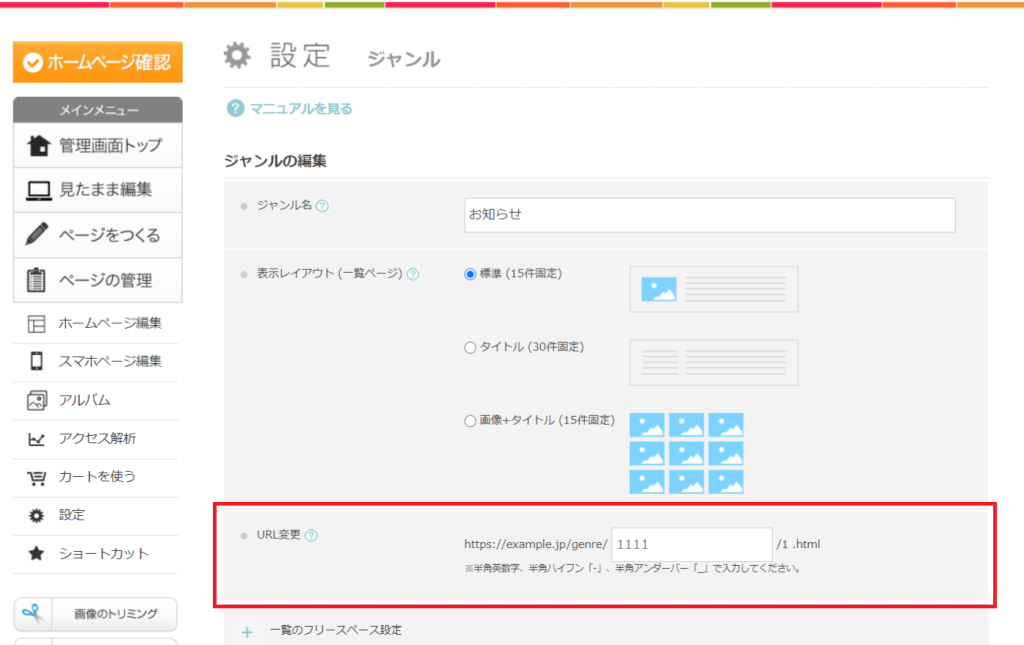The height and width of the screenshot is (645, 1024).
Task: Choose タイトル (30件固定) display layout
Action: coord(470,347)
